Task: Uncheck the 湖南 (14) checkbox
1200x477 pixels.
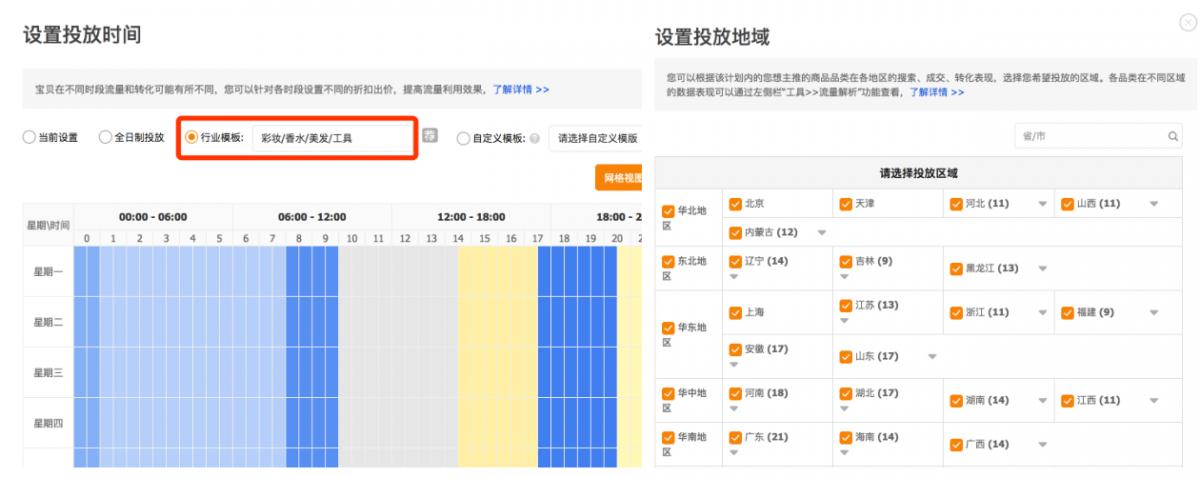Action: (x=956, y=401)
